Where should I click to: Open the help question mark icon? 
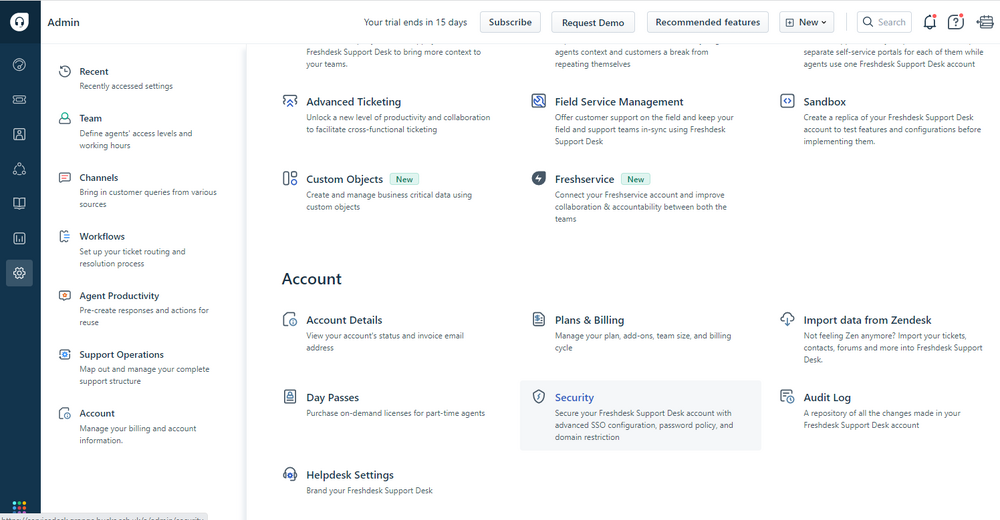[x=955, y=22]
